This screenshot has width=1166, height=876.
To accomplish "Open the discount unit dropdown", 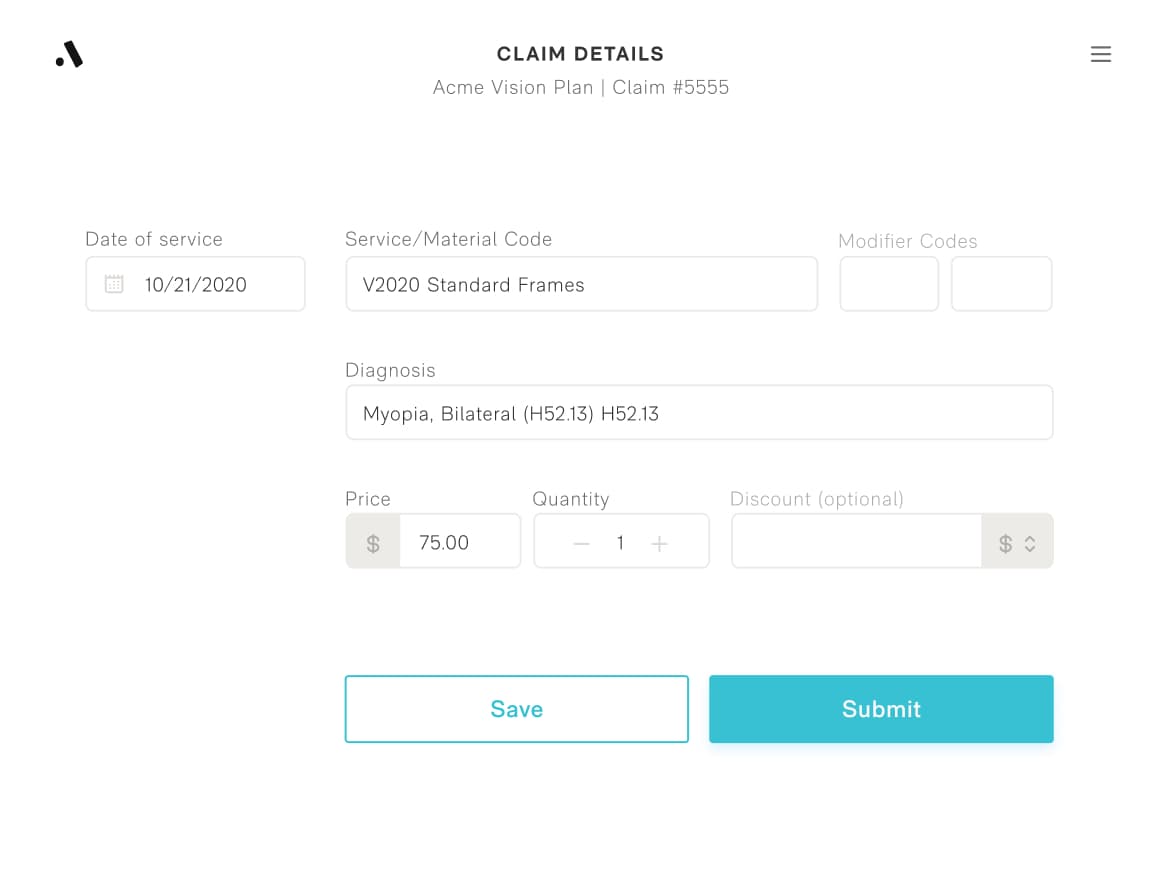I will [1017, 543].
